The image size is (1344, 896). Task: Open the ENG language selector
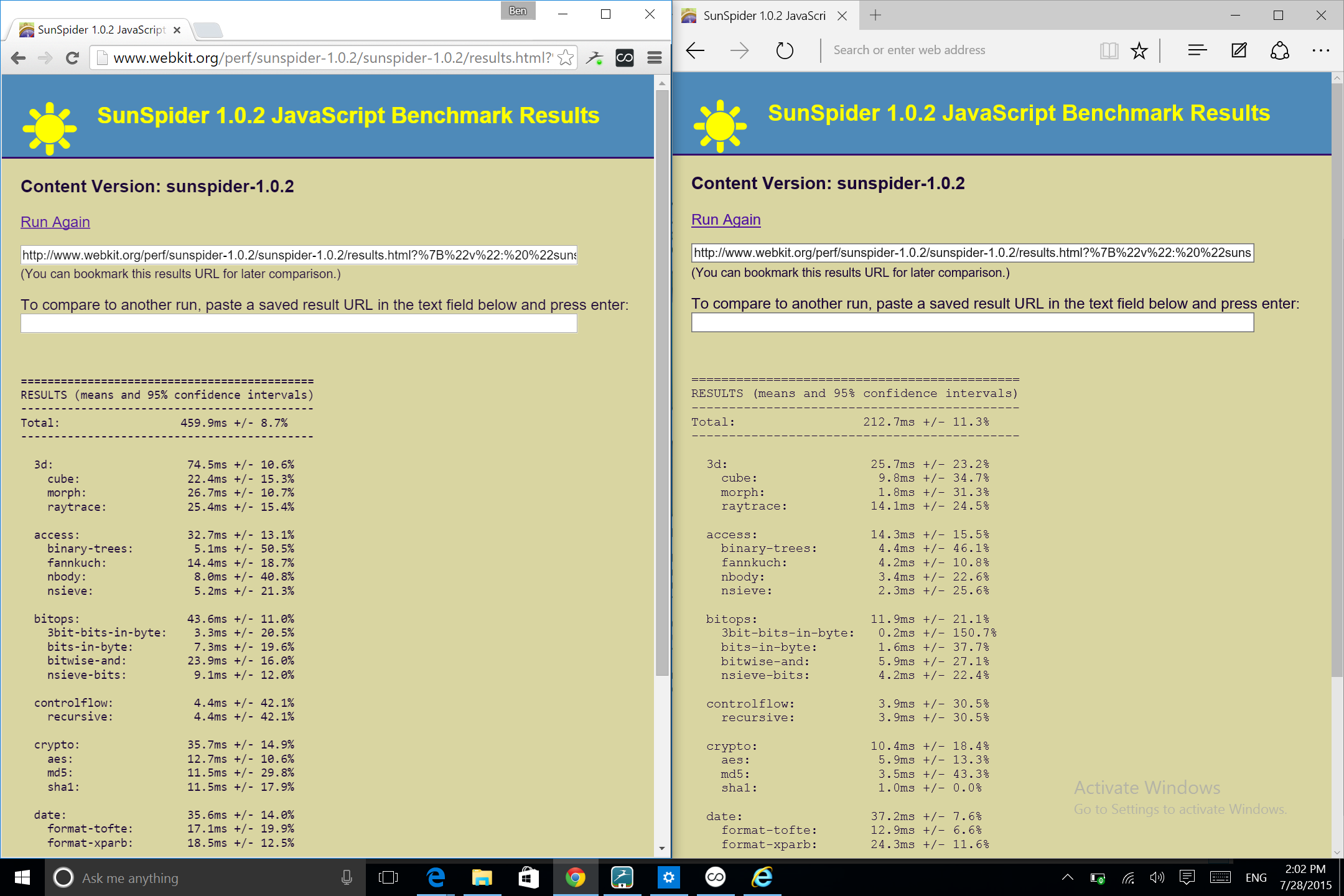(1256, 877)
